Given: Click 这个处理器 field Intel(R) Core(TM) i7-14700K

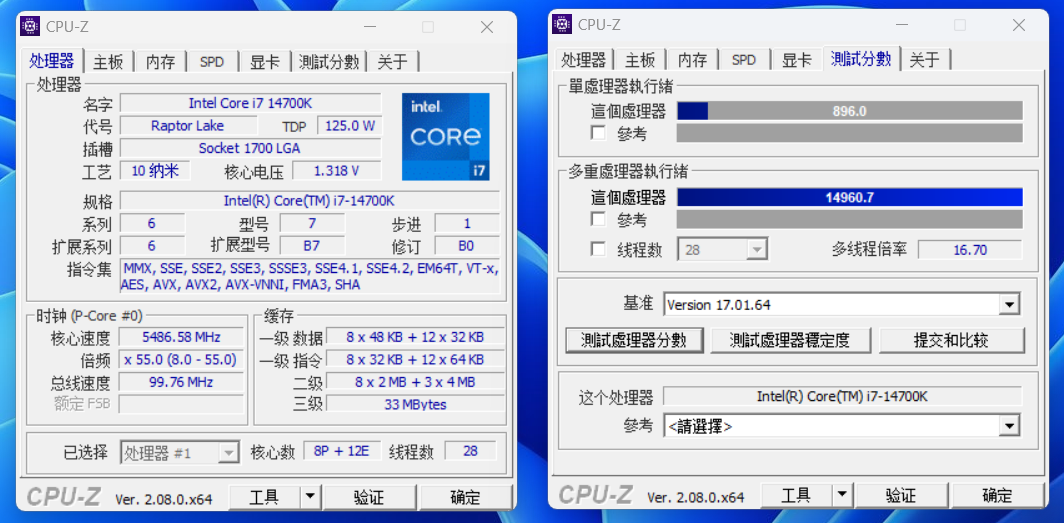Looking at the screenshot, I should tap(842, 396).
